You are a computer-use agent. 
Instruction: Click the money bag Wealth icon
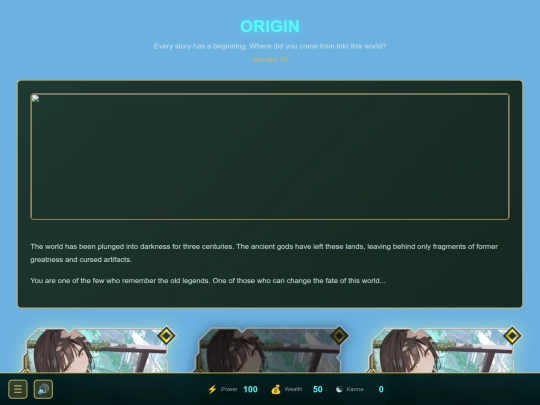coord(276,389)
